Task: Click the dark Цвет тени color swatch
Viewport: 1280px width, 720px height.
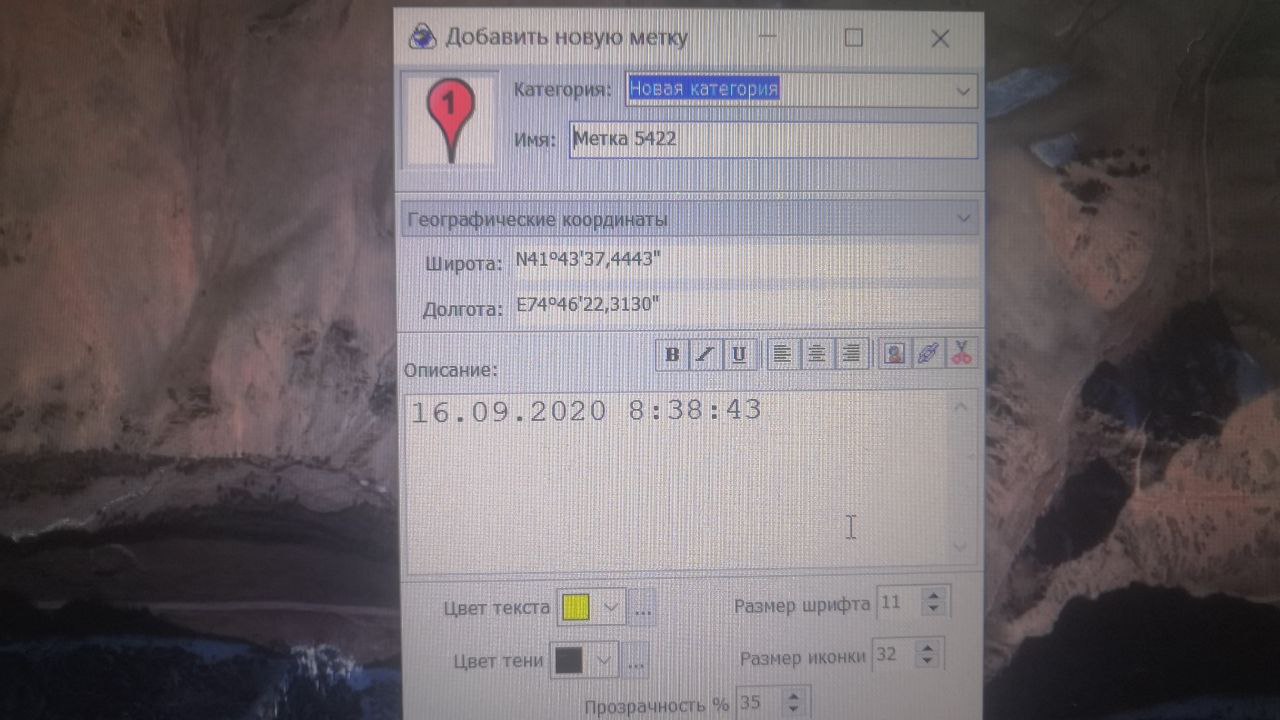Action: point(569,660)
